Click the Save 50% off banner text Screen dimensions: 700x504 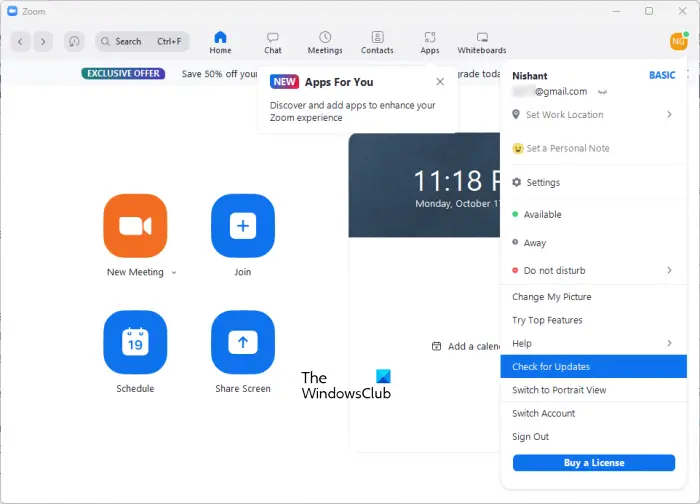pos(219,74)
